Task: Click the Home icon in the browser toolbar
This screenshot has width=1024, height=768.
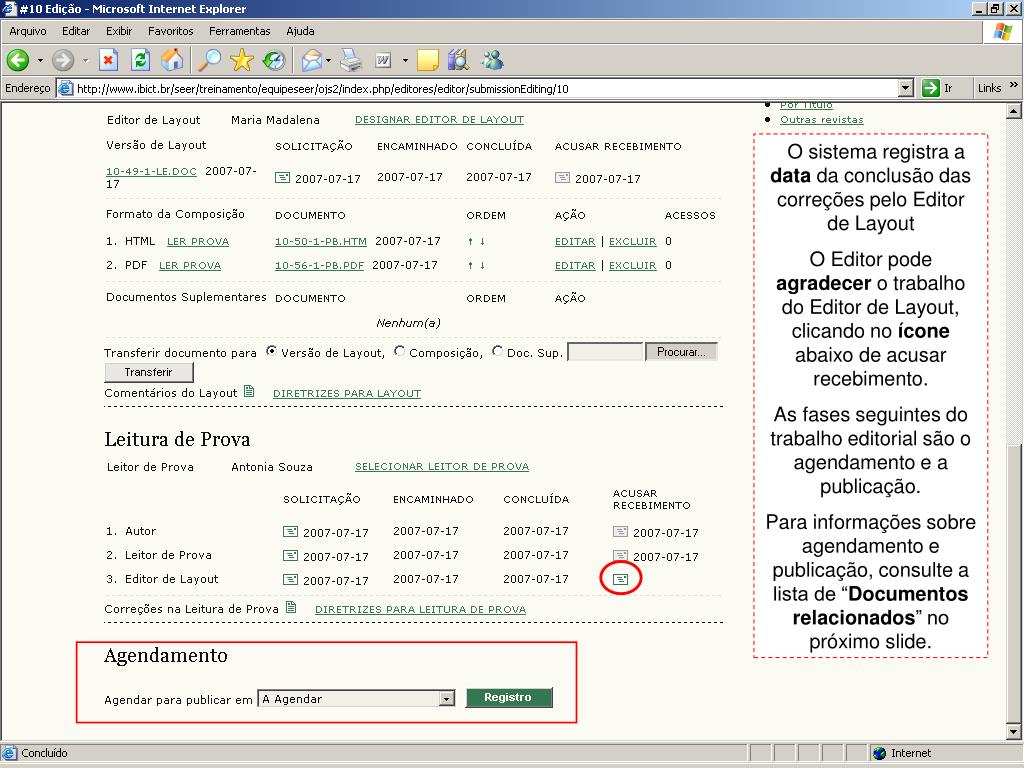Action: pos(172,60)
